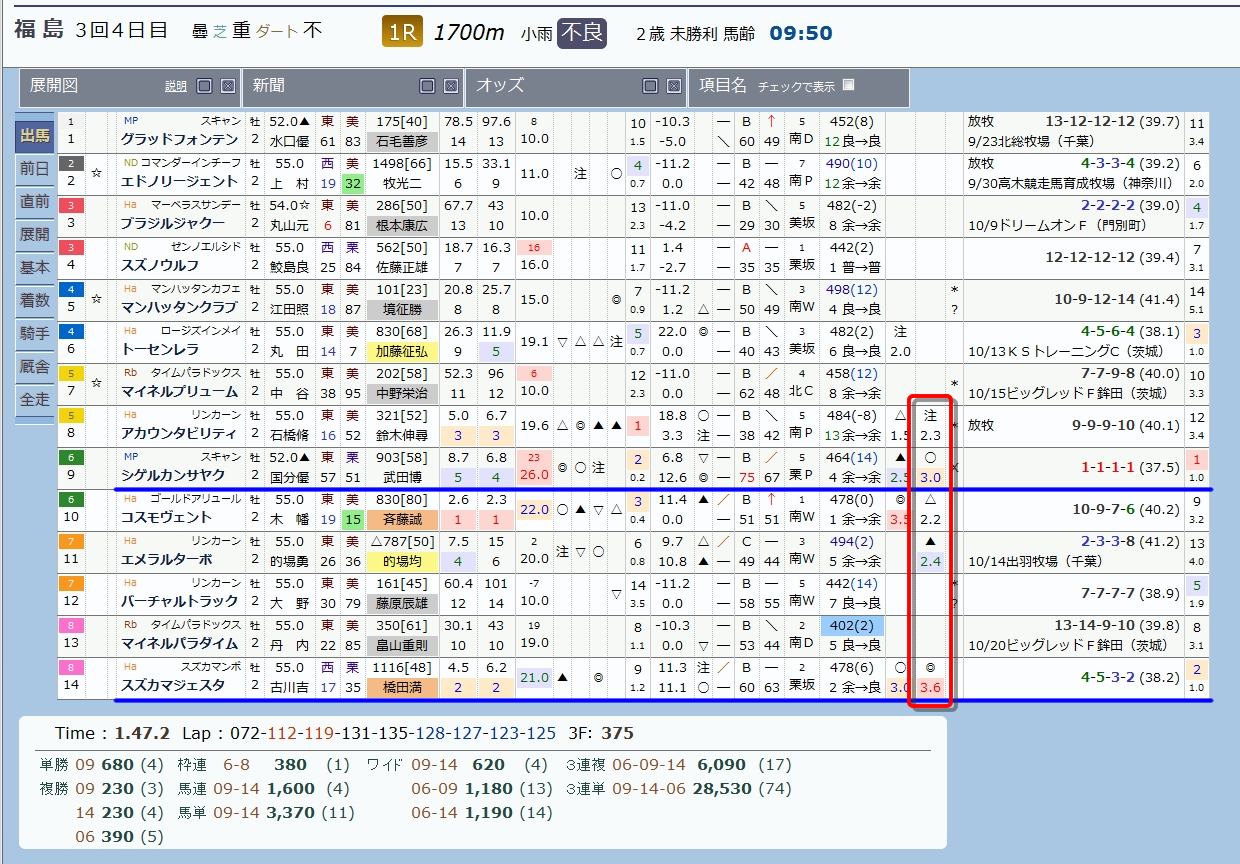Open horse エドノリージェント

click(x=179, y=182)
